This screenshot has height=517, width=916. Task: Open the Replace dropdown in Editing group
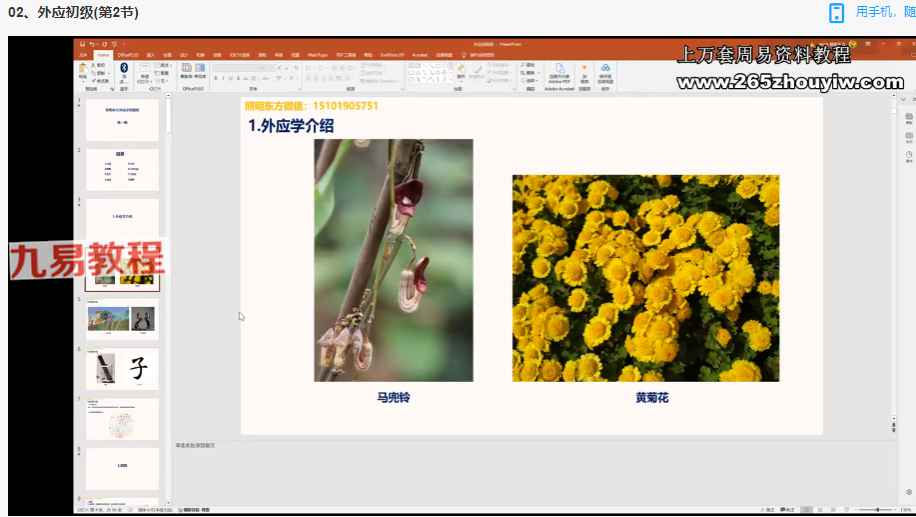(x=530, y=73)
